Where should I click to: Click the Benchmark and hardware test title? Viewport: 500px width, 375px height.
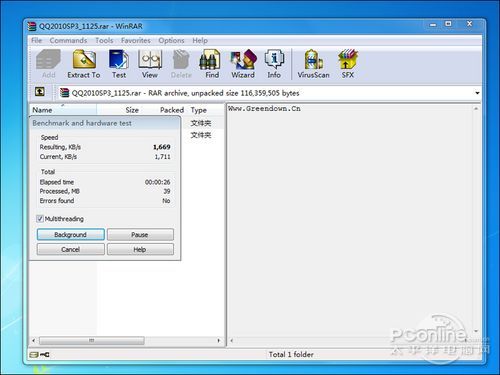(82, 123)
